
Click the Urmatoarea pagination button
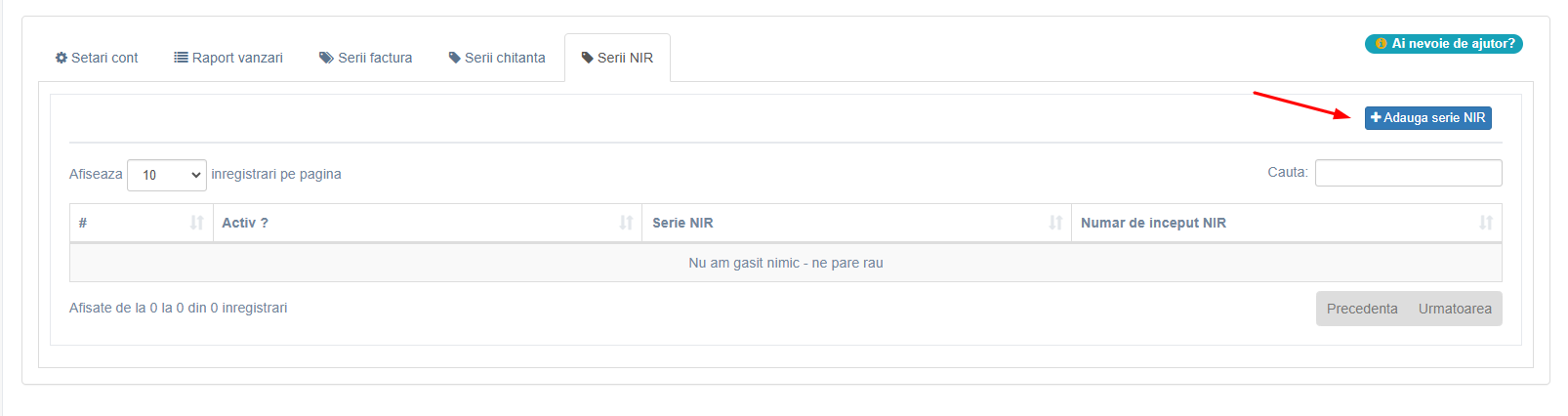[1455, 309]
